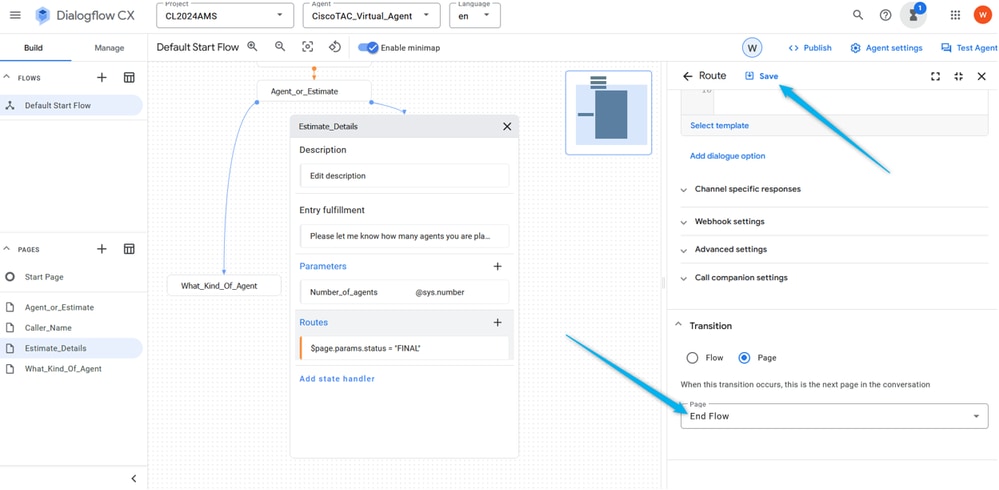Image resolution: width=999 pixels, height=490 pixels.
Task: Open the Google apps grid
Action: pos(955,15)
